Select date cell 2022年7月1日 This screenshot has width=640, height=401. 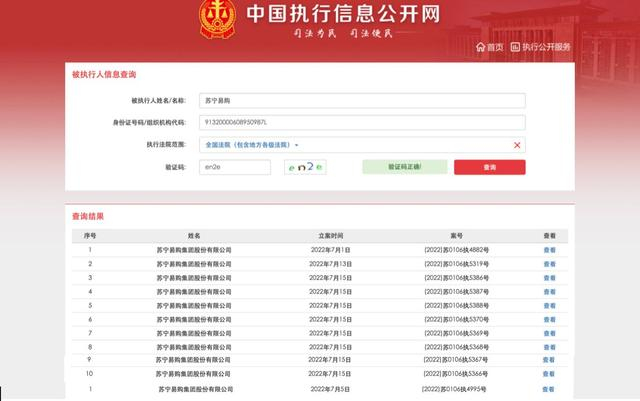[x=331, y=250]
